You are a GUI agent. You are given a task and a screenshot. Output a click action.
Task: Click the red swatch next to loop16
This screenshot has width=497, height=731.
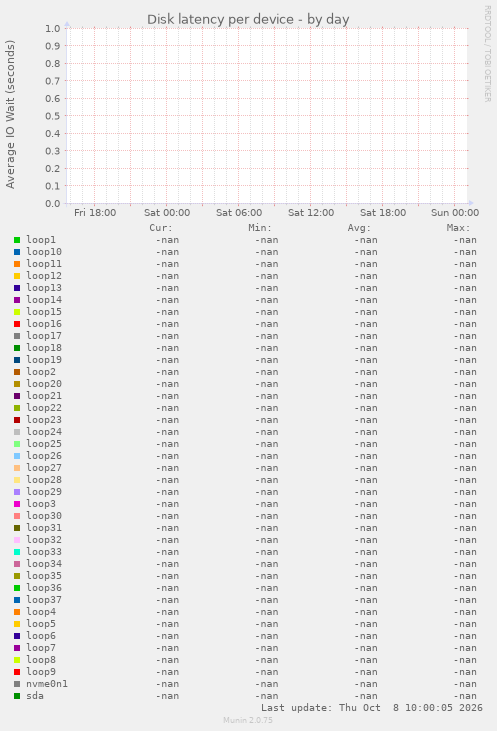[x=17, y=324]
